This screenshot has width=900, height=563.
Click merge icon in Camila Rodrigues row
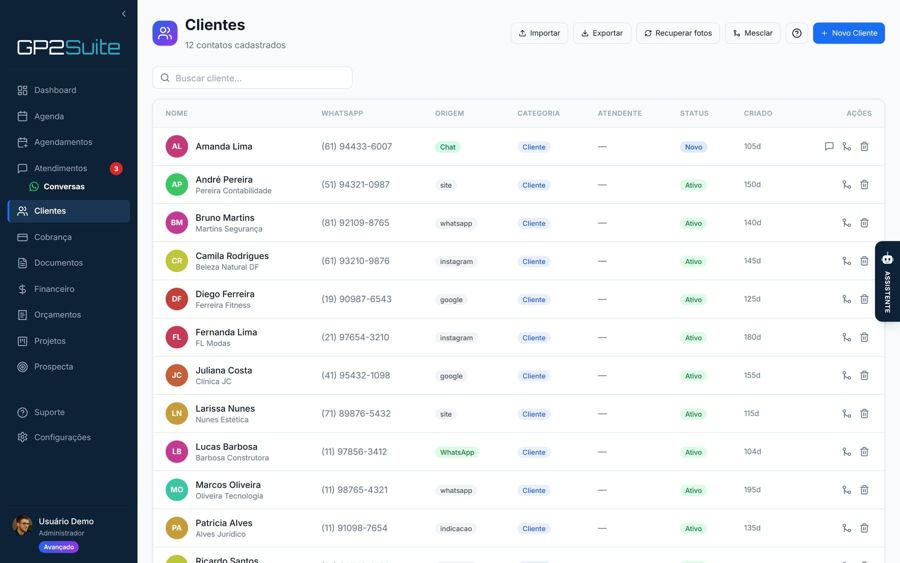coord(847,261)
